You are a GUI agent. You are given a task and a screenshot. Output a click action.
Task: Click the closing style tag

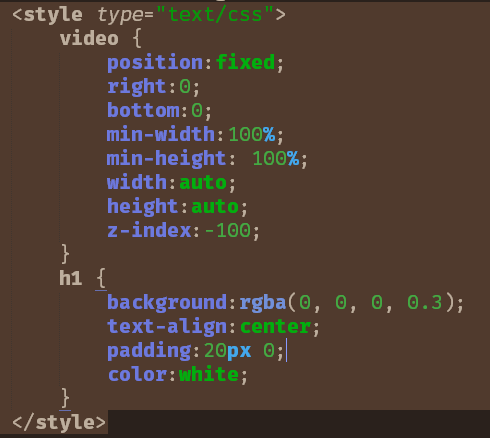pyautogui.click(x=59, y=423)
